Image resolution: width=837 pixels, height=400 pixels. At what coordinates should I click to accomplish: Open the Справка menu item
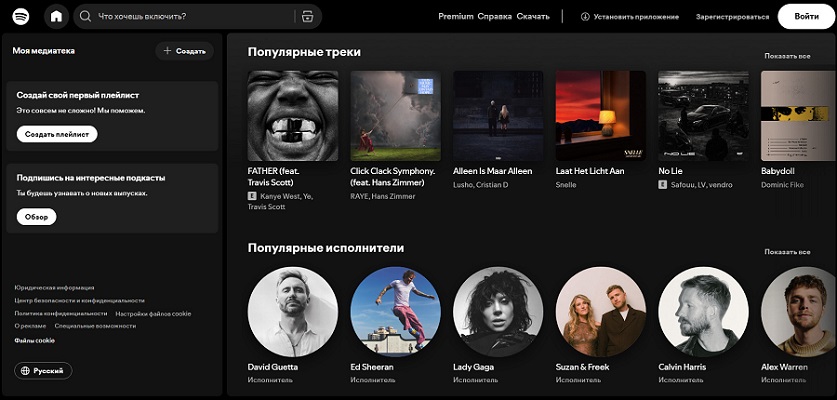pos(495,17)
